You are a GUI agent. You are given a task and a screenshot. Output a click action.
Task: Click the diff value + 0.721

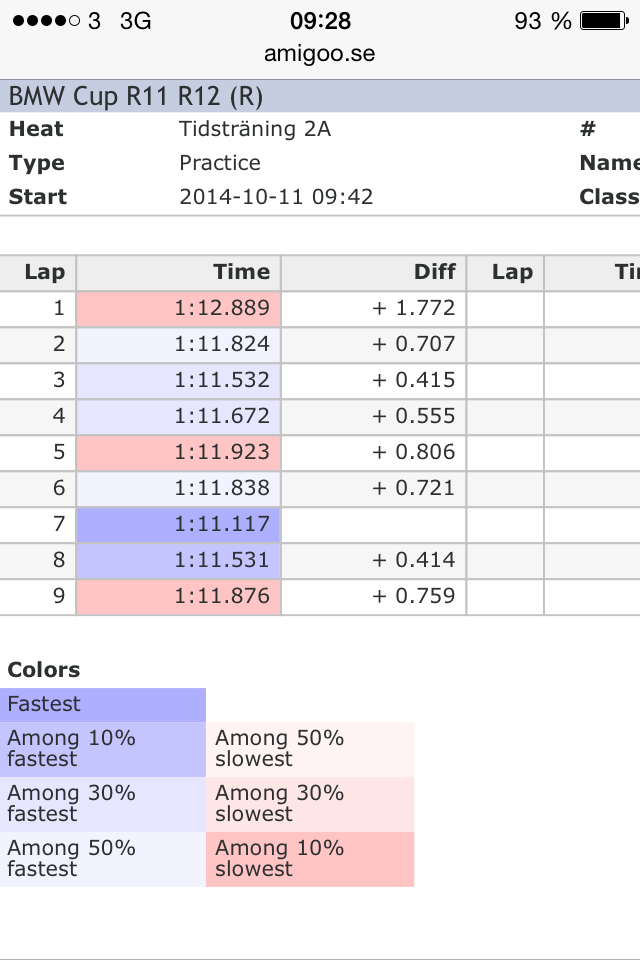click(x=413, y=489)
